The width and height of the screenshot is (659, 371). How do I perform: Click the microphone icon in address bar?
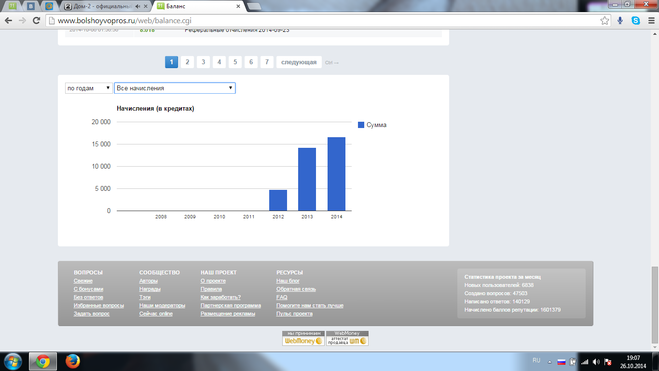coord(620,21)
